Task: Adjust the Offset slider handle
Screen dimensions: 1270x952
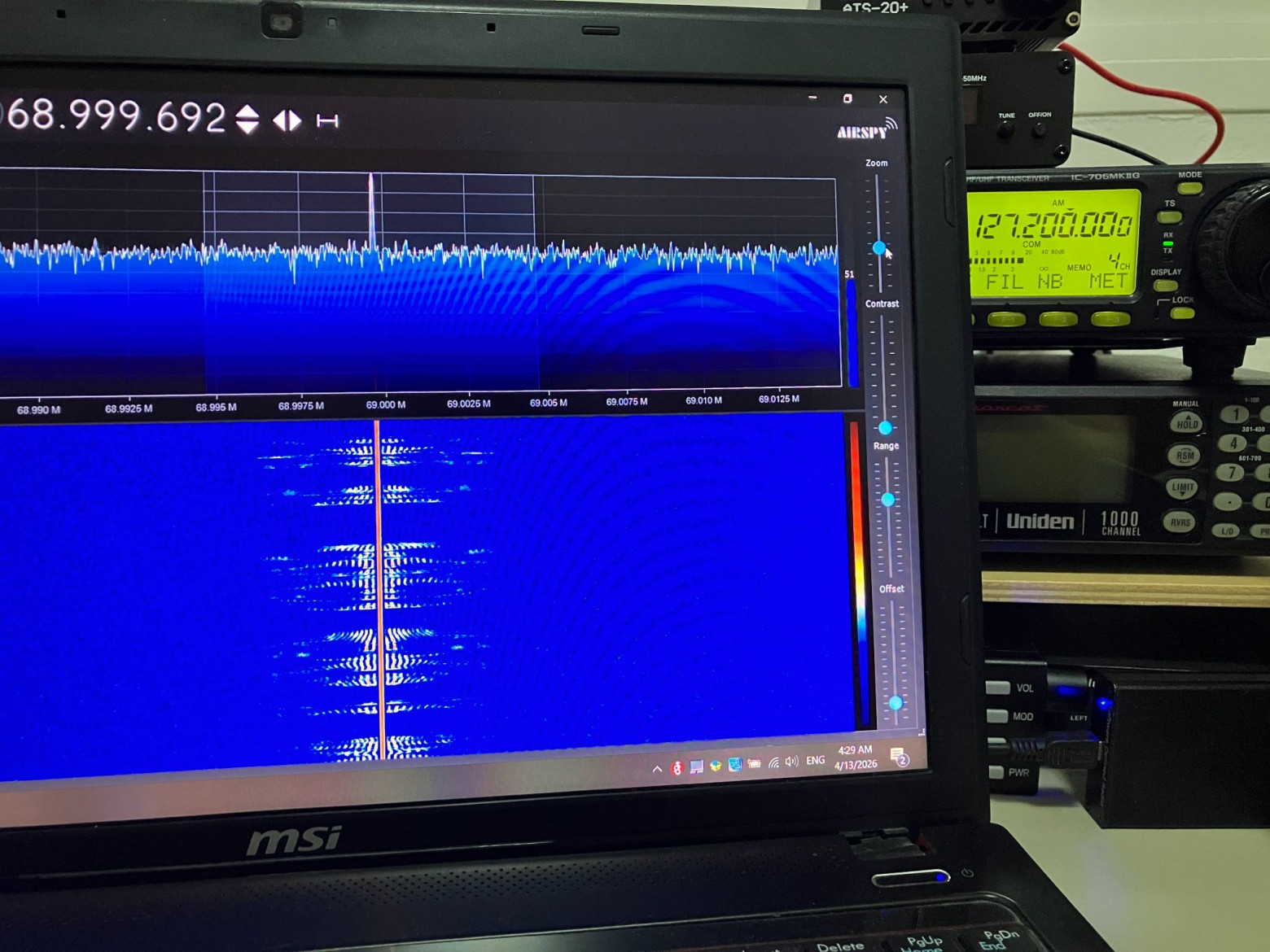Action: pyautogui.click(x=896, y=702)
